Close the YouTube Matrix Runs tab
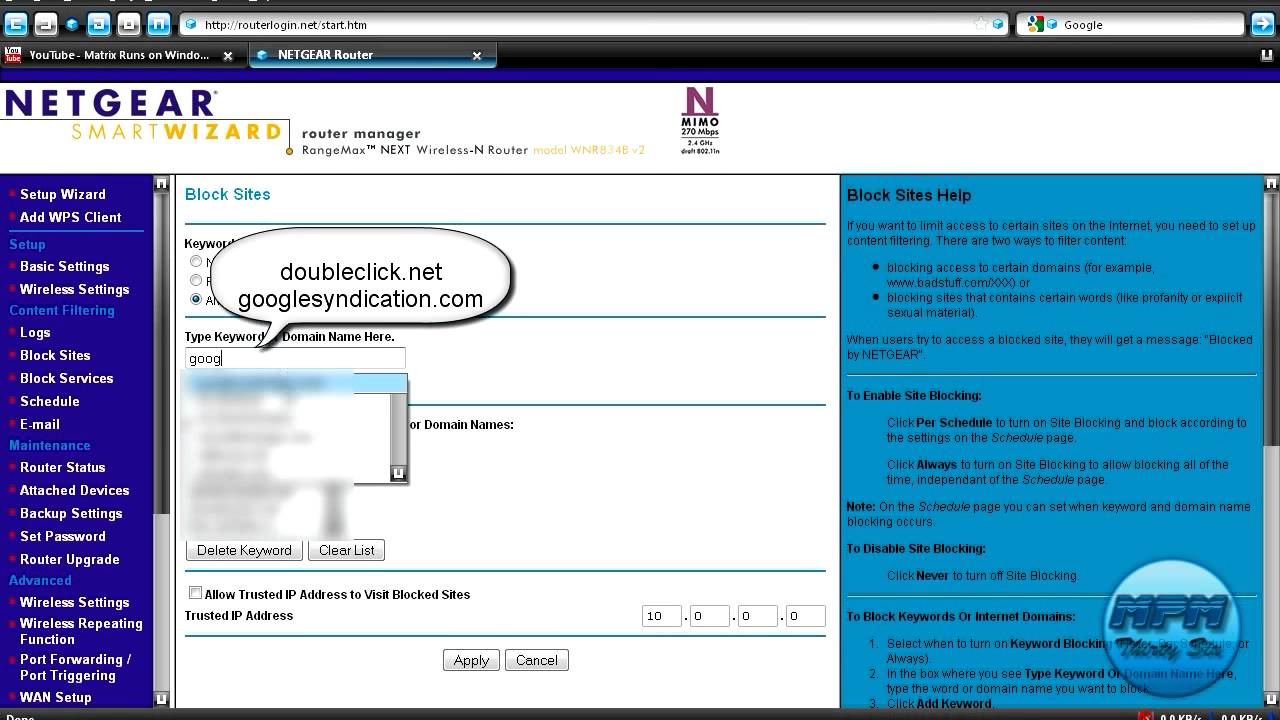1280x720 pixels. pos(228,56)
